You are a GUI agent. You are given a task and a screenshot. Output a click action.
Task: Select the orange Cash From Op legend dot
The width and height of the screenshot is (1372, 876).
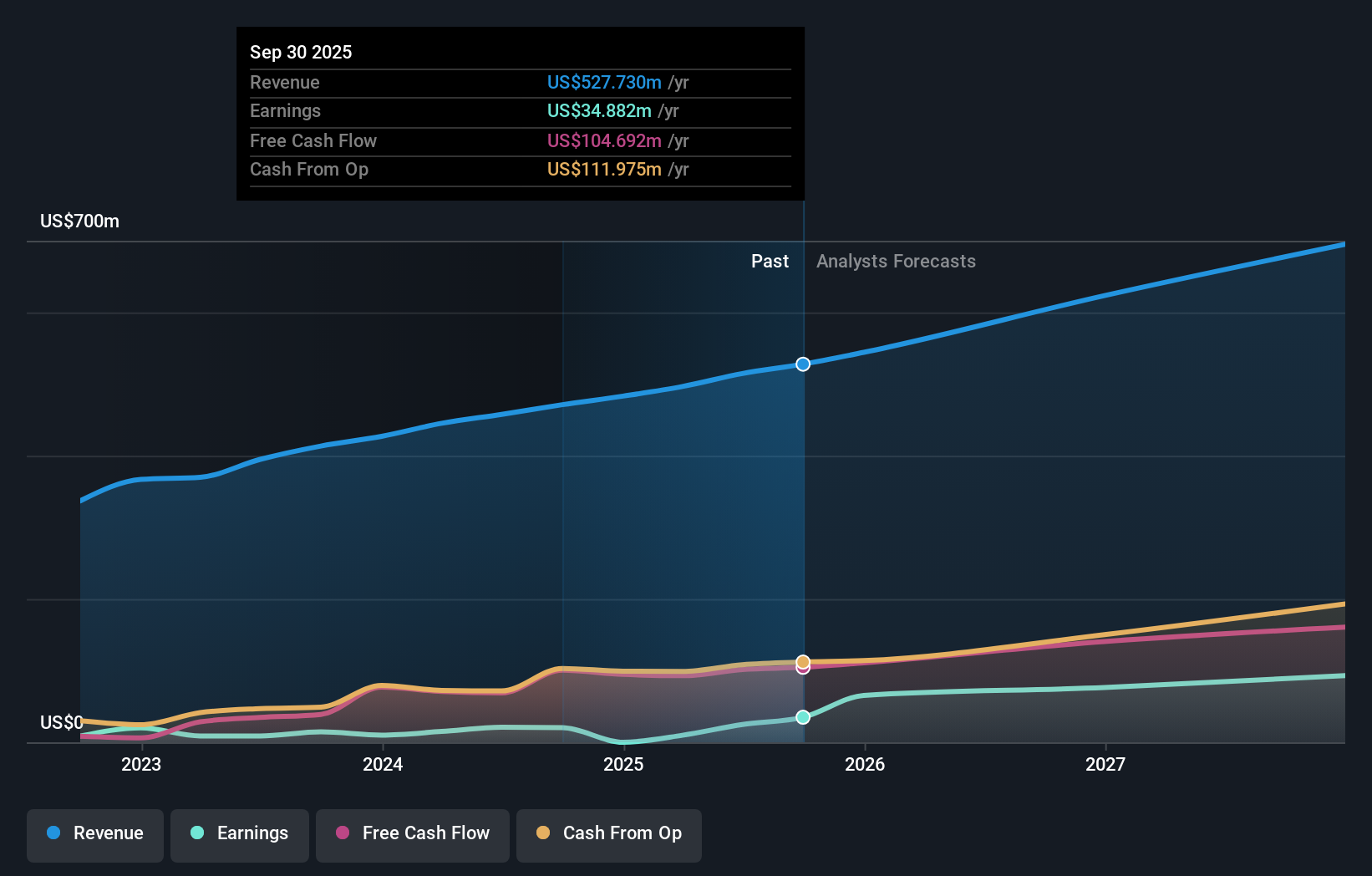click(545, 833)
